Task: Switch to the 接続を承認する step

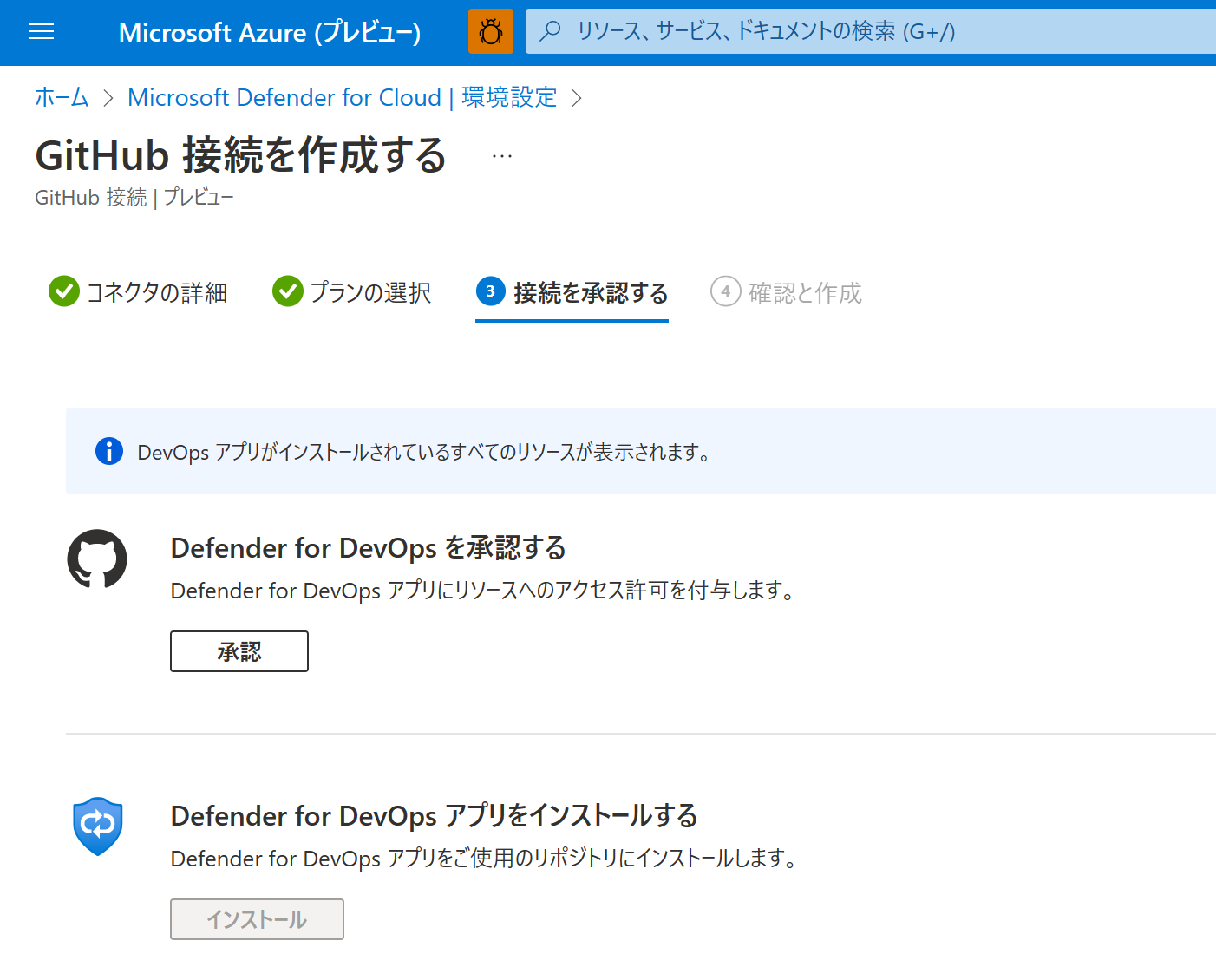Action: 588,293
